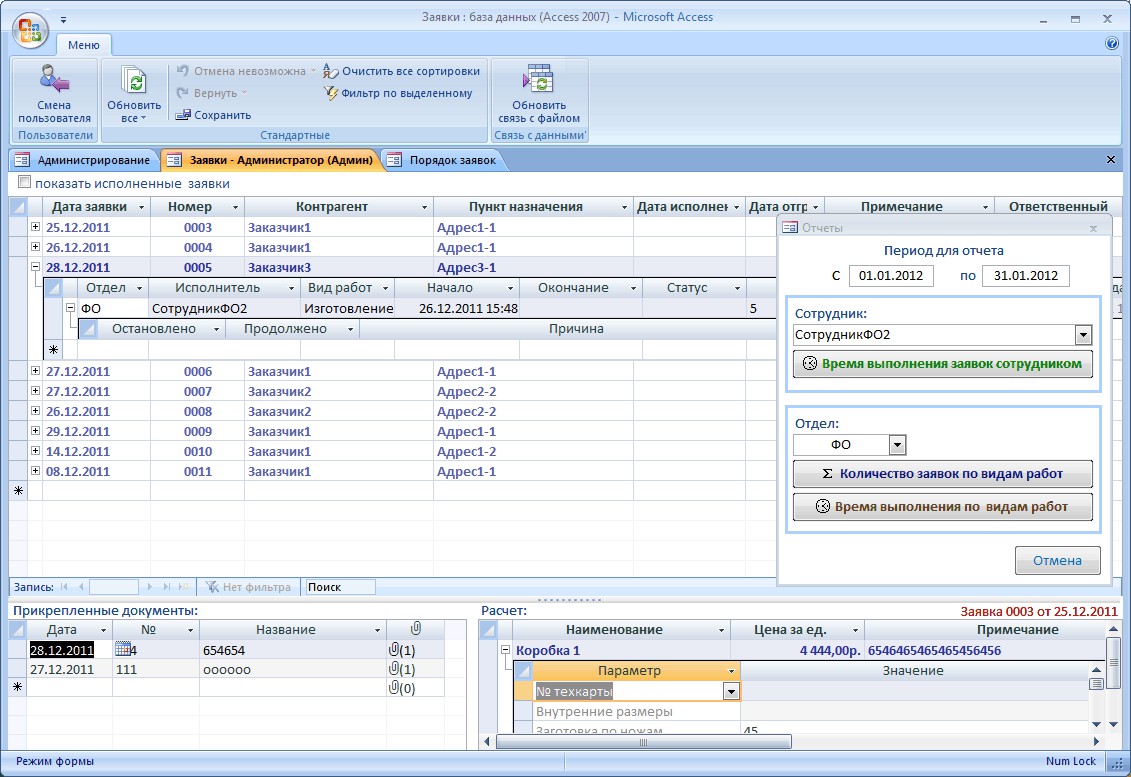The height and width of the screenshot is (777, 1131).
Task: Click the Смена пользователя icon
Action: pos(54,80)
